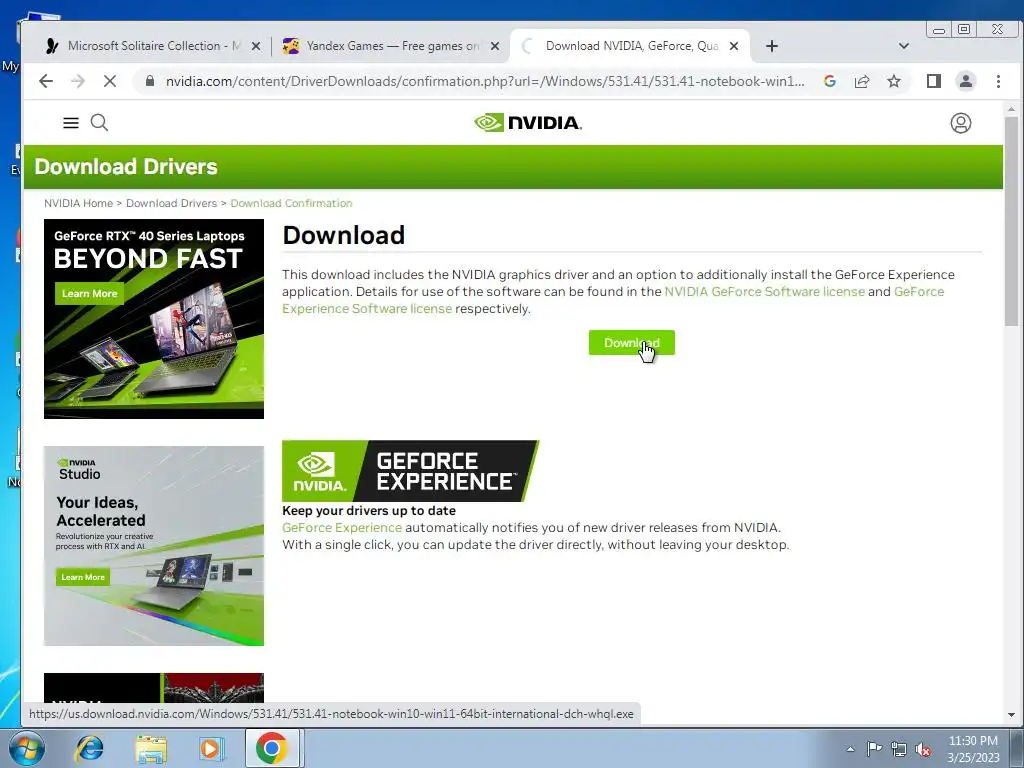
Task: Open Chrome three-dot menu
Action: coord(998,81)
